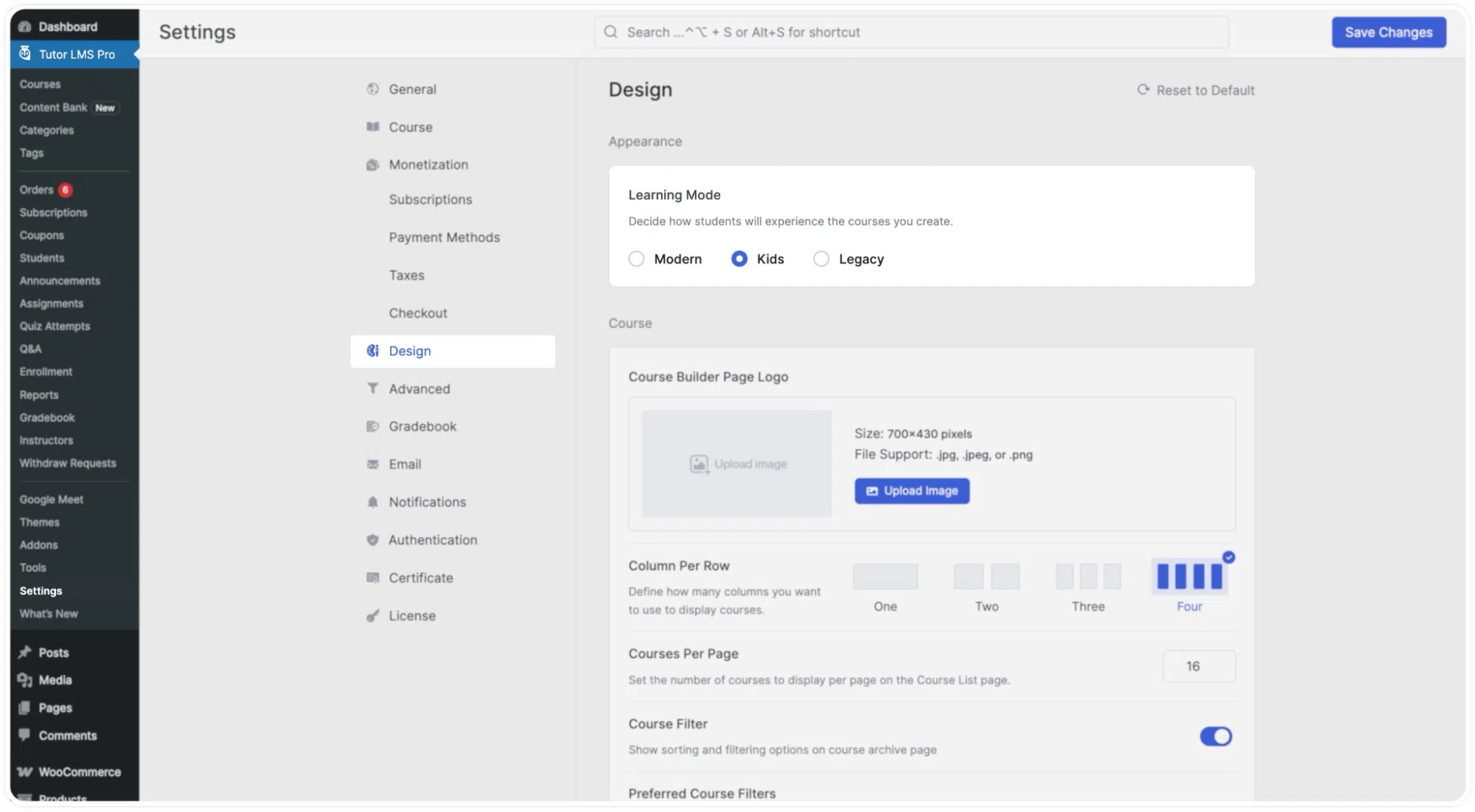Click the Comments bubble icon
Viewport: 1475px width, 812px height.
tap(25, 735)
